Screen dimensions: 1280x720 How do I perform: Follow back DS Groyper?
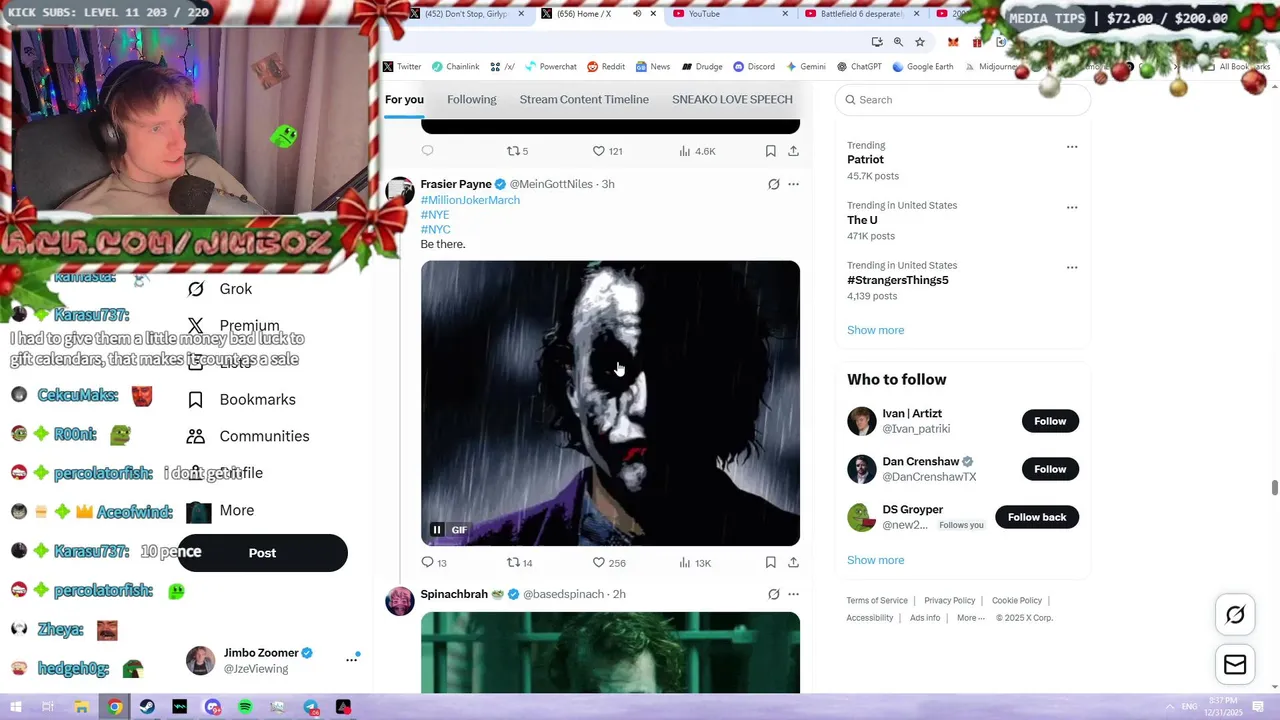1037,517
